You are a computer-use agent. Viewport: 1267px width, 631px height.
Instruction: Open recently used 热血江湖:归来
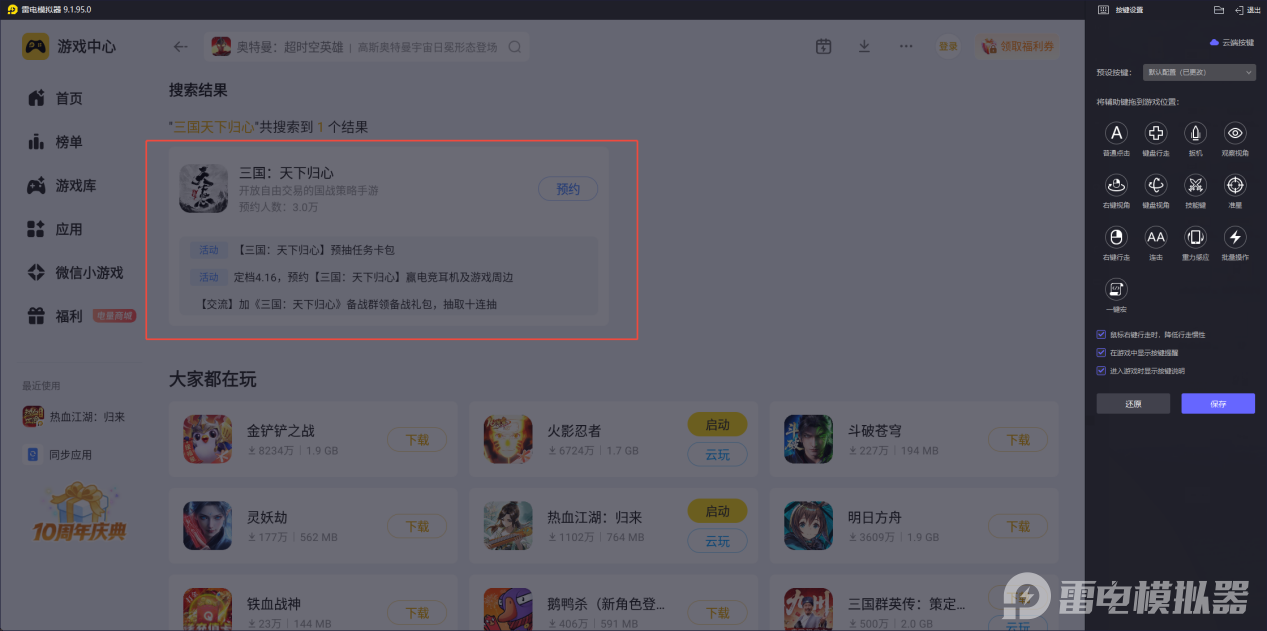click(74, 417)
